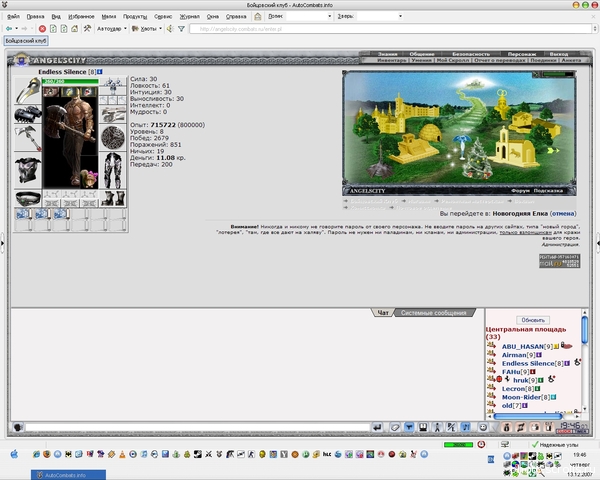Viewport: 600px width, 480px height.
Task: Click the boots equipment slot
Action: point(113,199)
